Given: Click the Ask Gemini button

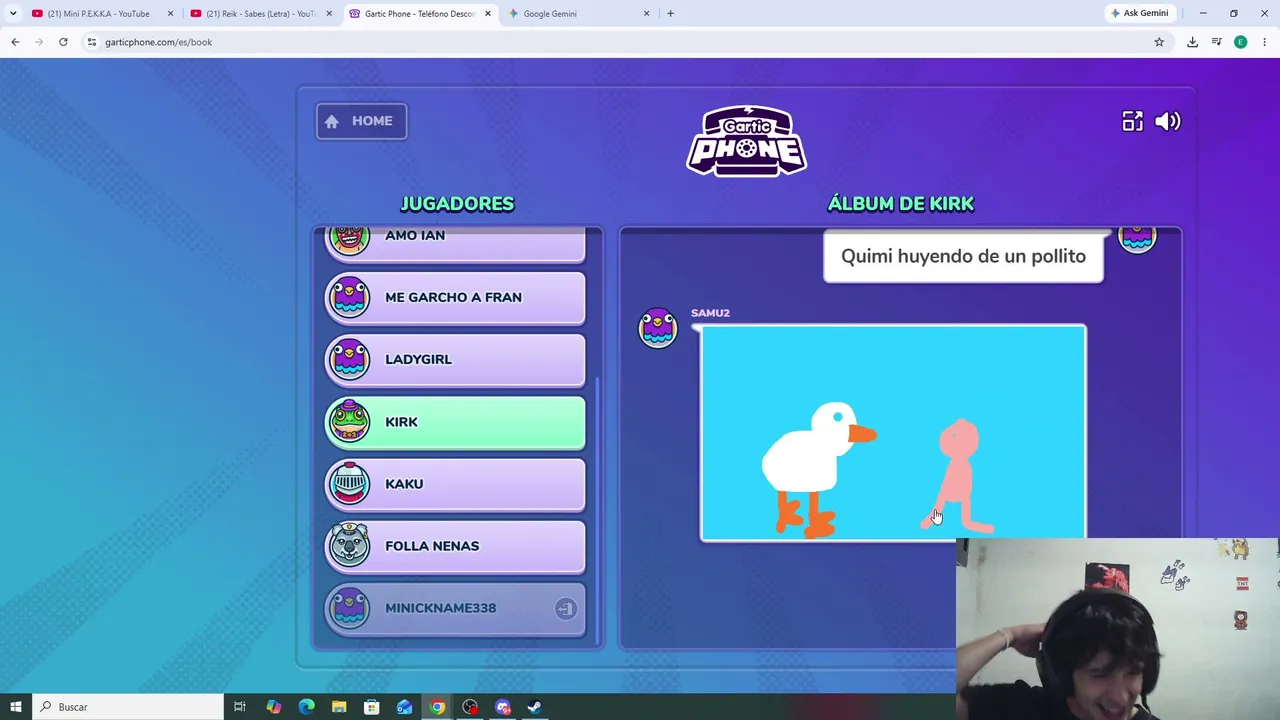Looking at the screenshot, I should point(1139,14).
